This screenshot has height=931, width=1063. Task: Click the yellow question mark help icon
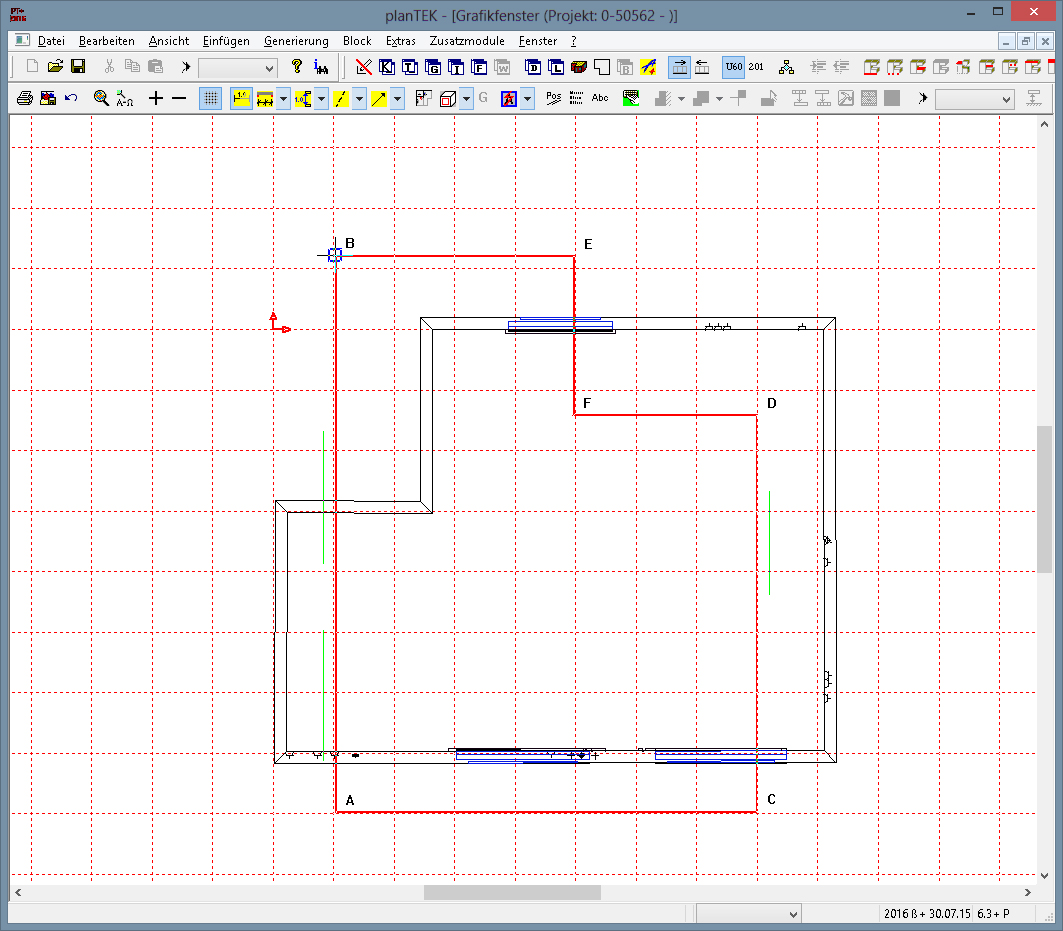pos(297,67)
